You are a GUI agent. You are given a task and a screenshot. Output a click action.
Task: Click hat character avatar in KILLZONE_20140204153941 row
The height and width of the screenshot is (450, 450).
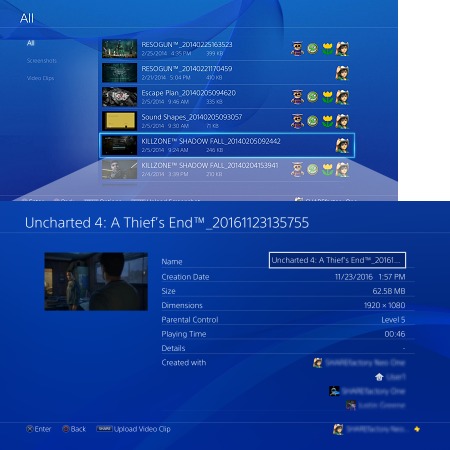click(x=297, y=169)
